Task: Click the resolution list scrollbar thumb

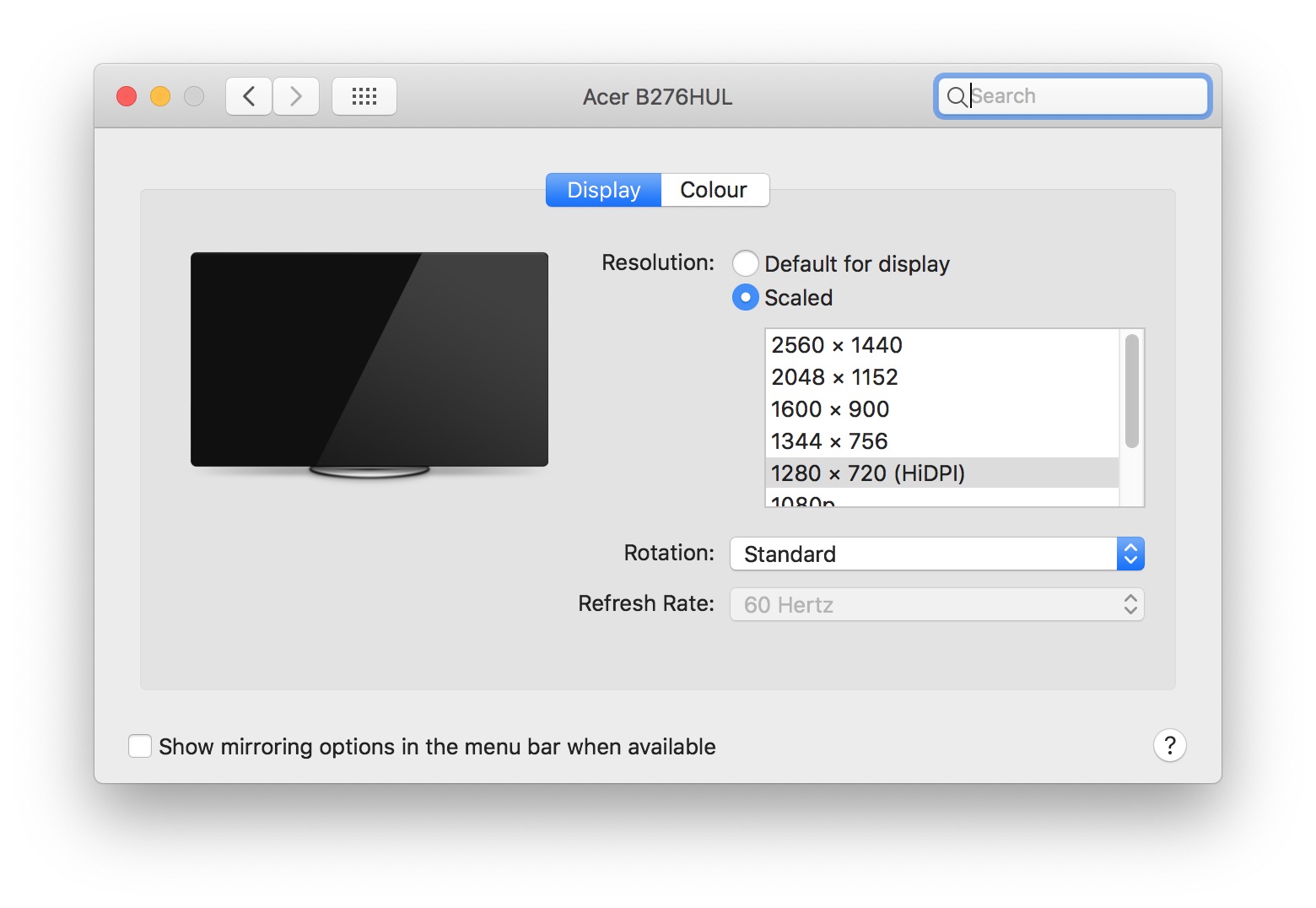Action: (x=1132, y=391)
